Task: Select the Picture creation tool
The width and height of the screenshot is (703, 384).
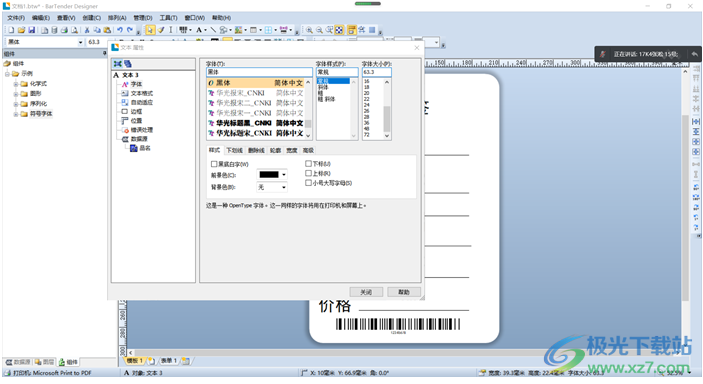Action: [238, 30]
